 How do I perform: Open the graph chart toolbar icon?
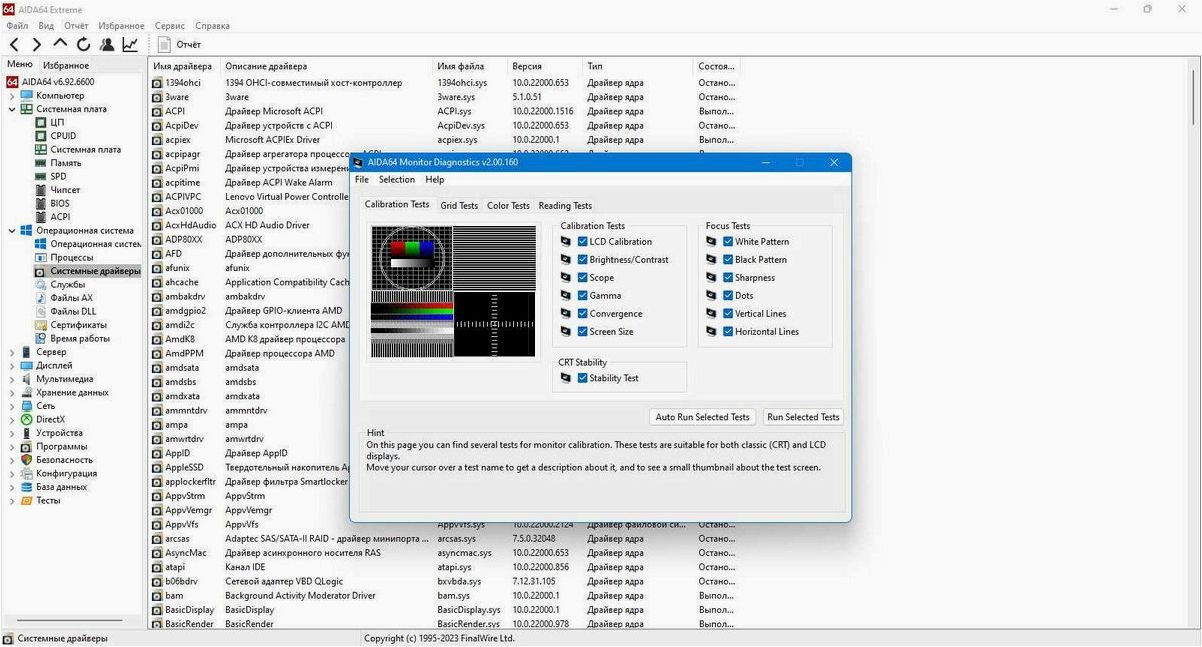130,45
